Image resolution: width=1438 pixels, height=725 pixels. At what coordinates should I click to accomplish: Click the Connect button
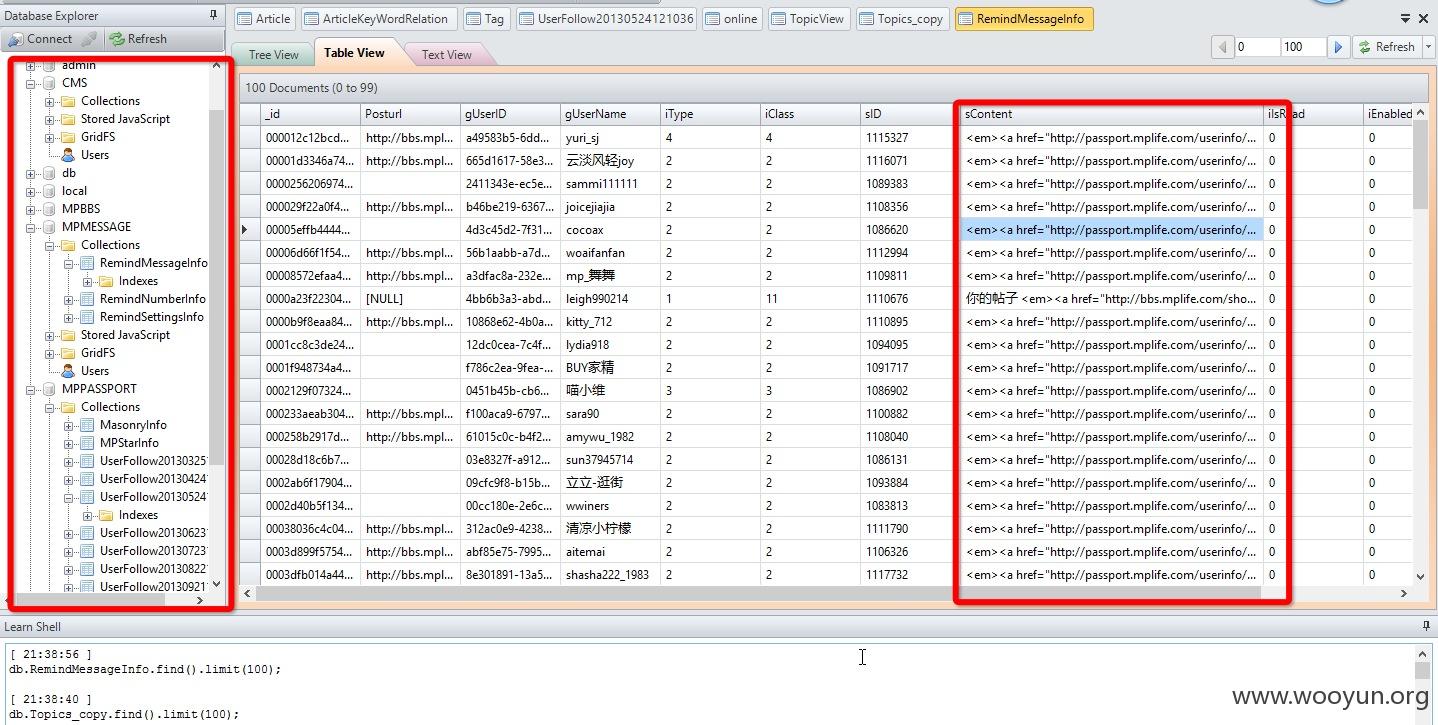pos(40,39)
